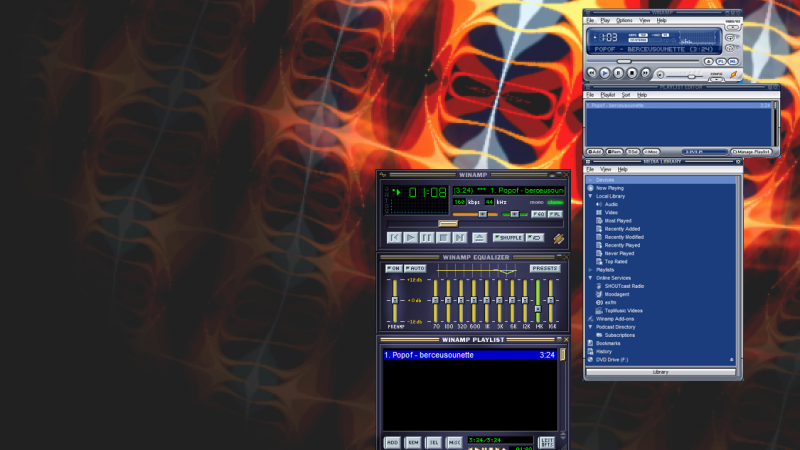Open Options menu in modern Winamp window
This screenshot has width=800, height=450.
pos(624,20)
